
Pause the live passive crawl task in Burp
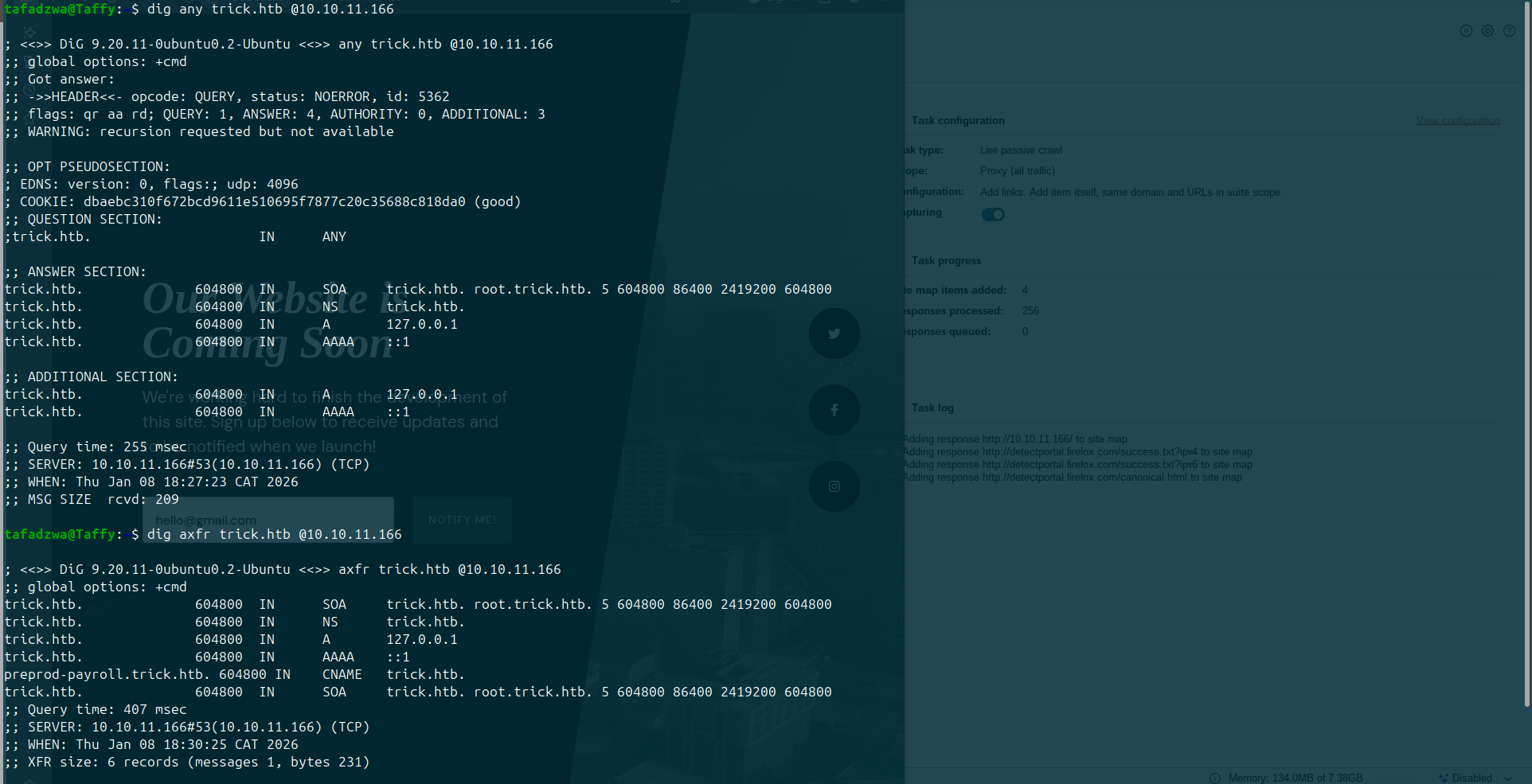pos(1466,31)
